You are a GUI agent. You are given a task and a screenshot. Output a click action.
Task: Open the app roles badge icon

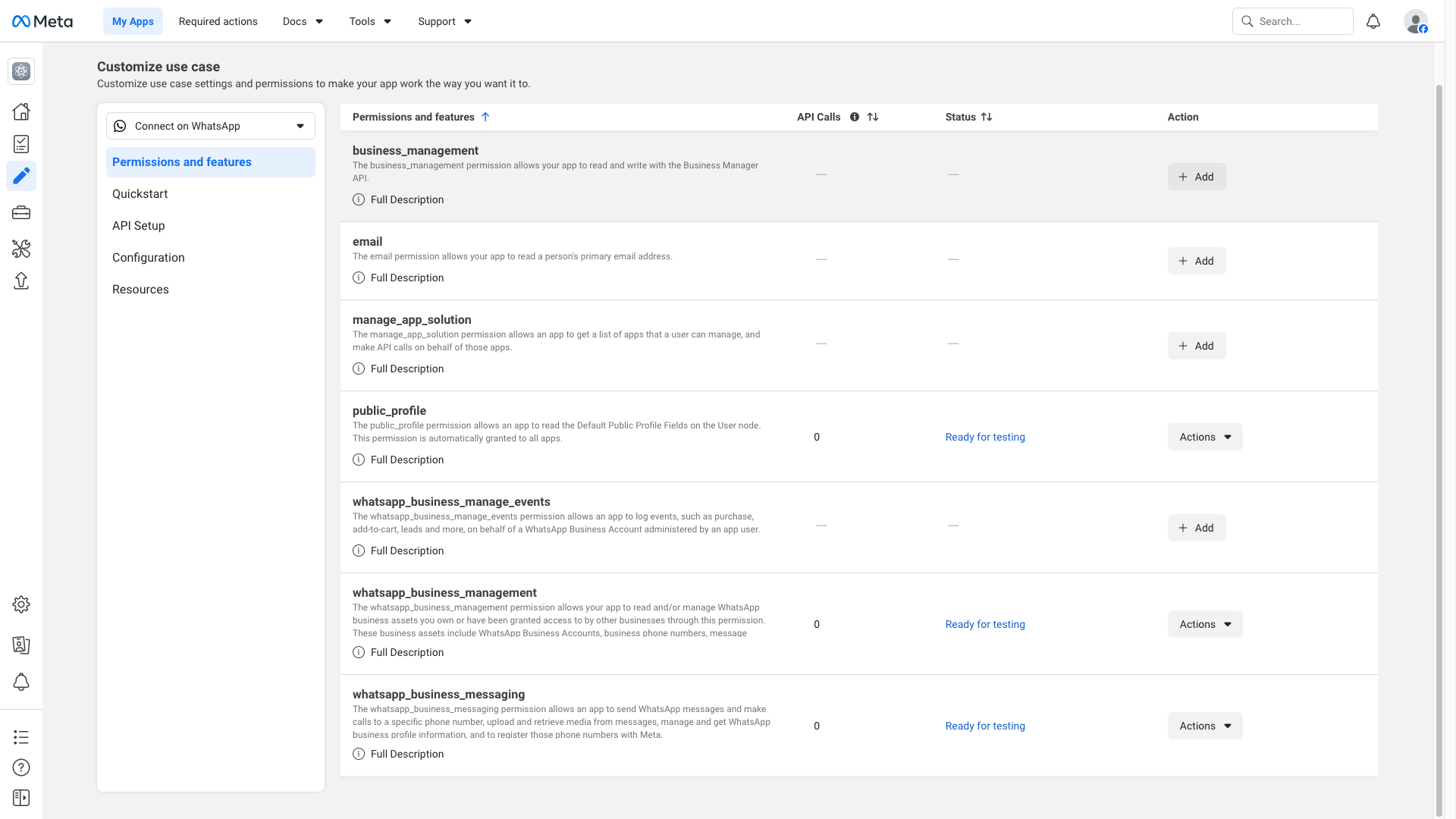pyautogui.click(x=21, y=645)
